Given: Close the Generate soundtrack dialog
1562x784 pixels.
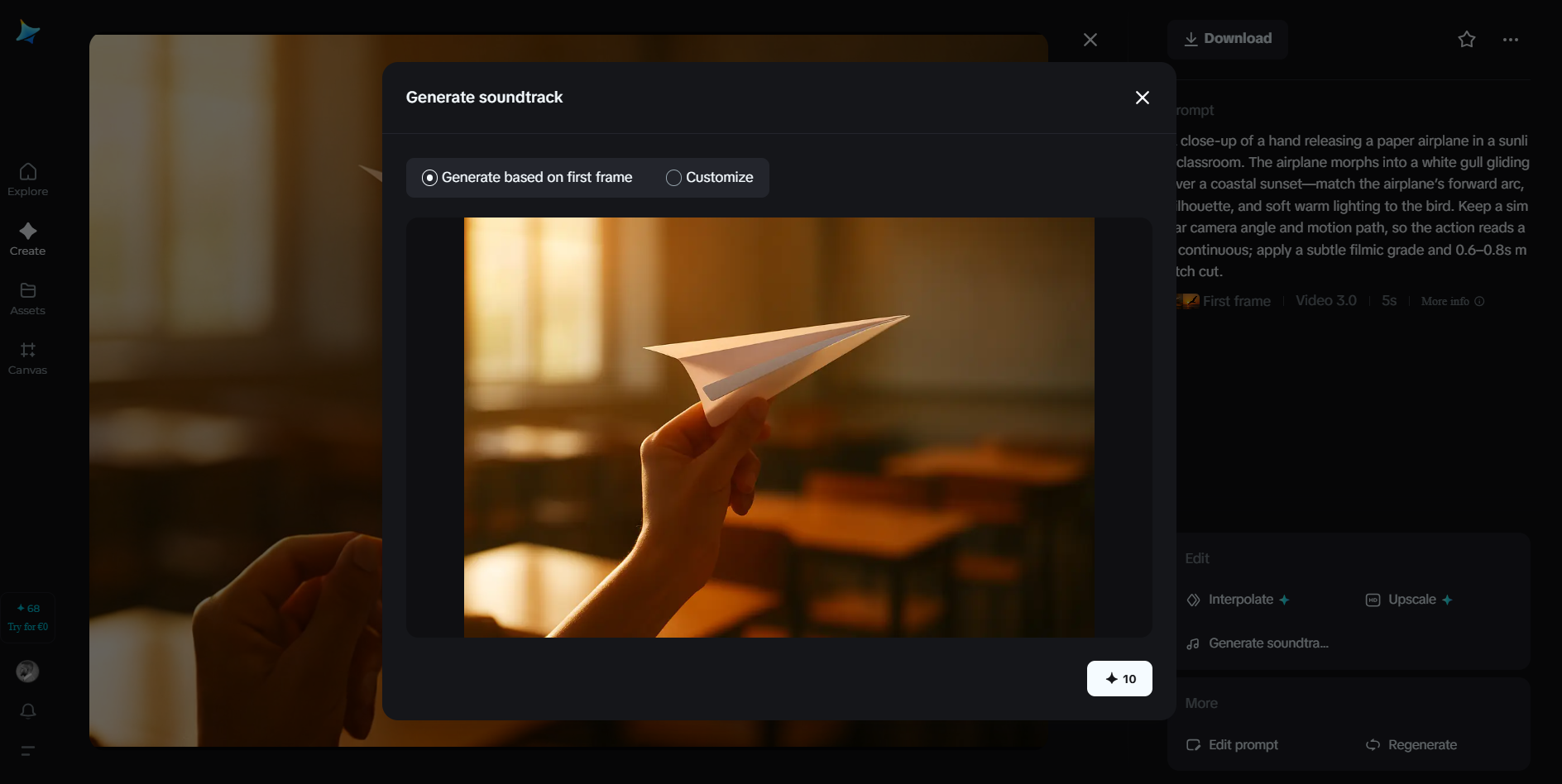Looking at the screenshot, I should (1143, 98).
